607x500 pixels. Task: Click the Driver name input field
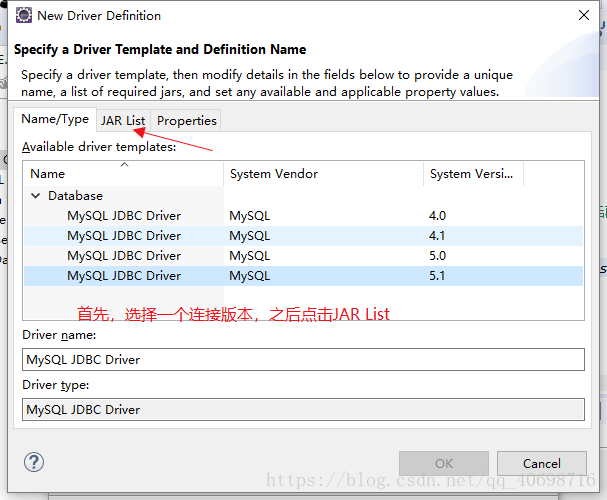[x=303, y=360]
